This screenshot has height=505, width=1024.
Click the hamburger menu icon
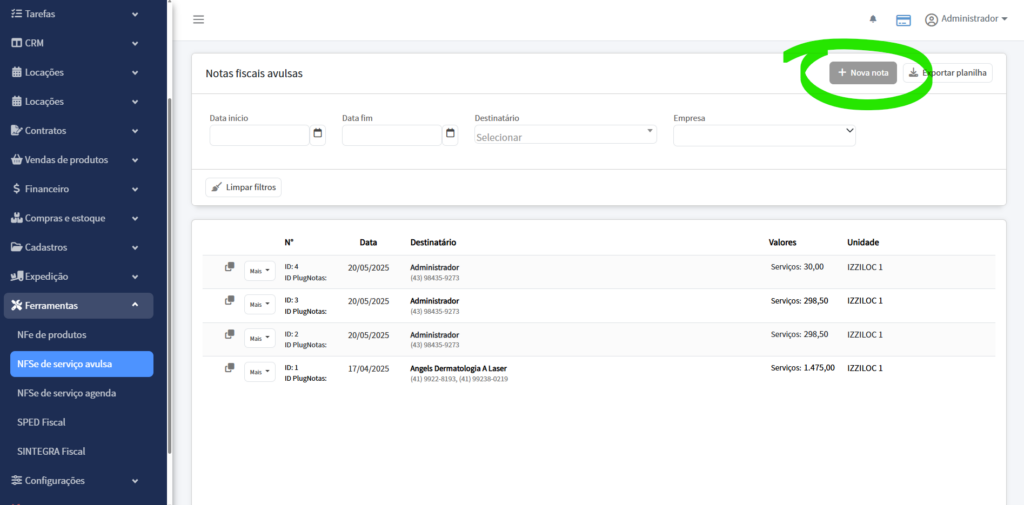tap(198, 20)
